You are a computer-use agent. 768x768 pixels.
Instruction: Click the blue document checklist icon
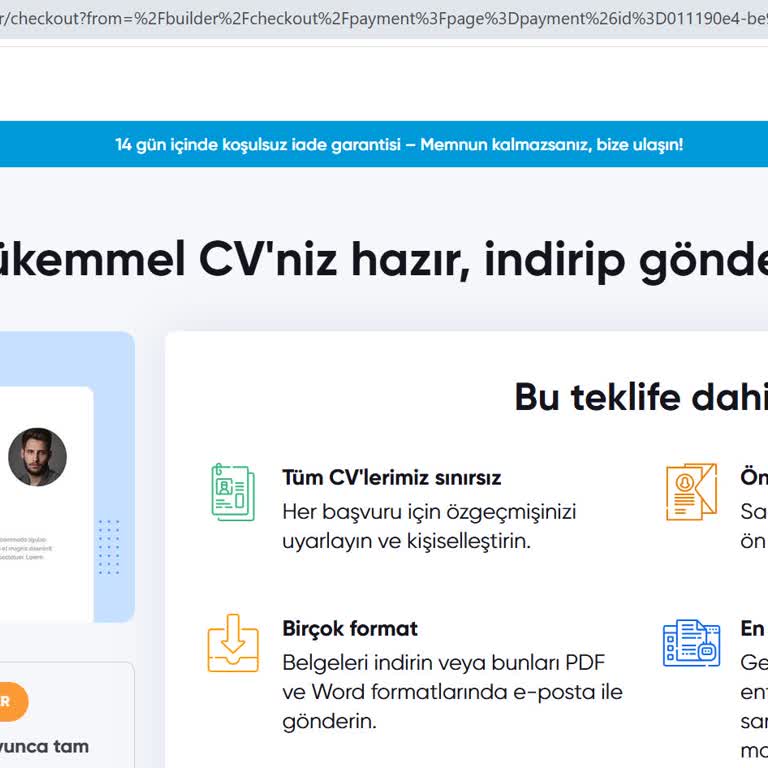[x=691, y=643]
